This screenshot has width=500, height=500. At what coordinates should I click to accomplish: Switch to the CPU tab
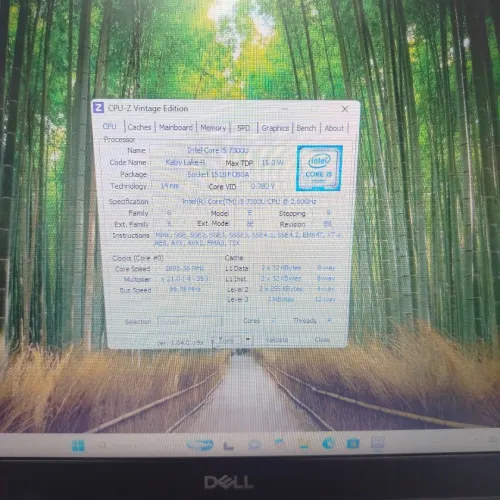110,126
